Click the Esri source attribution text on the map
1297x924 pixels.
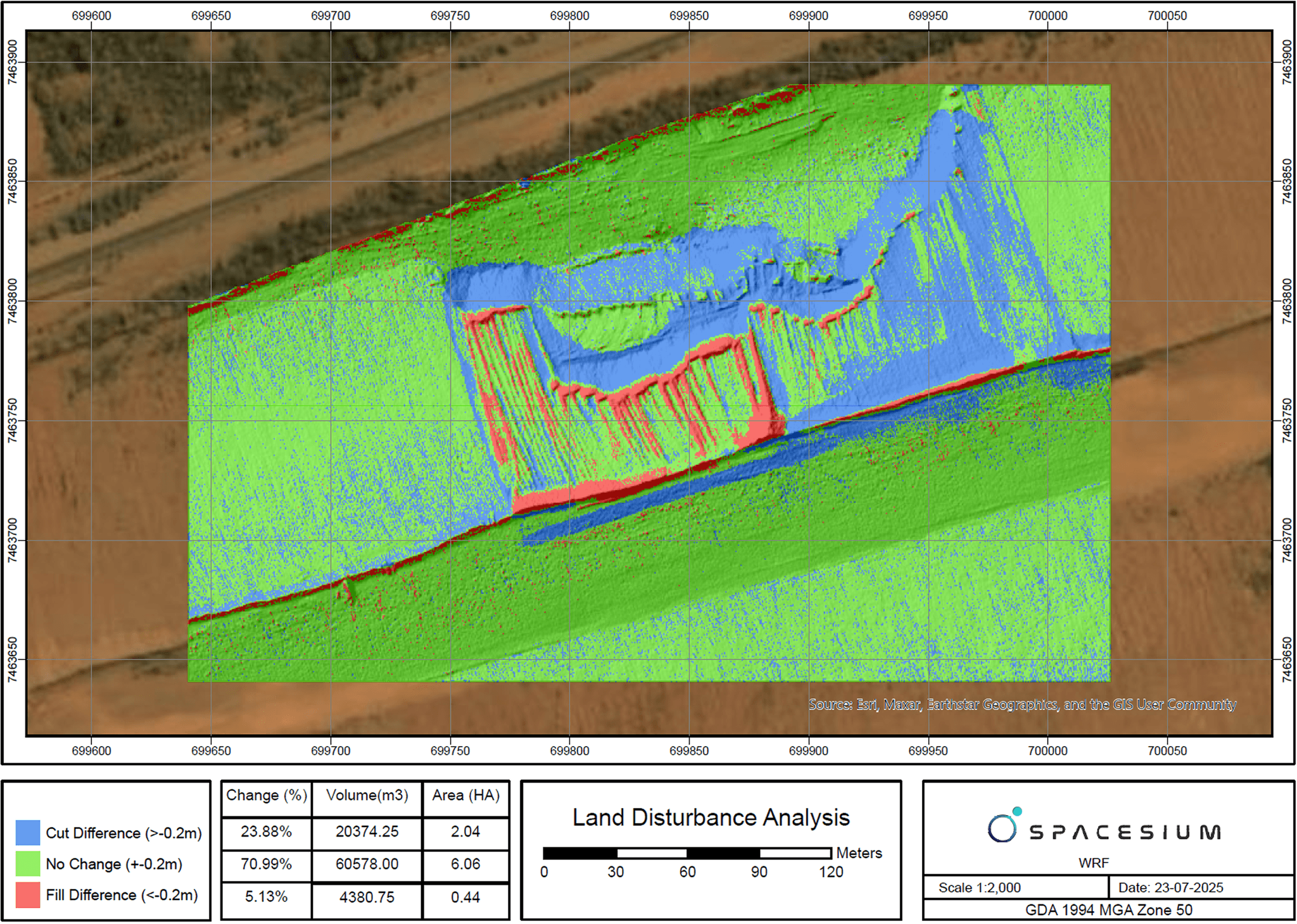(1021, 704)
